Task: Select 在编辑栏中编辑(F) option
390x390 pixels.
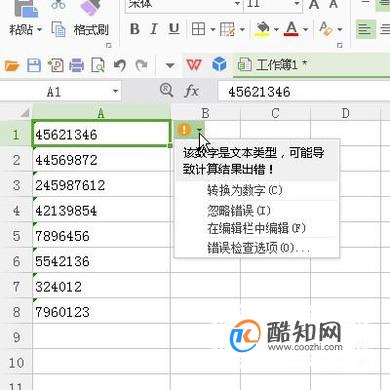Action: pyautogui.click(x=256, y=229)
